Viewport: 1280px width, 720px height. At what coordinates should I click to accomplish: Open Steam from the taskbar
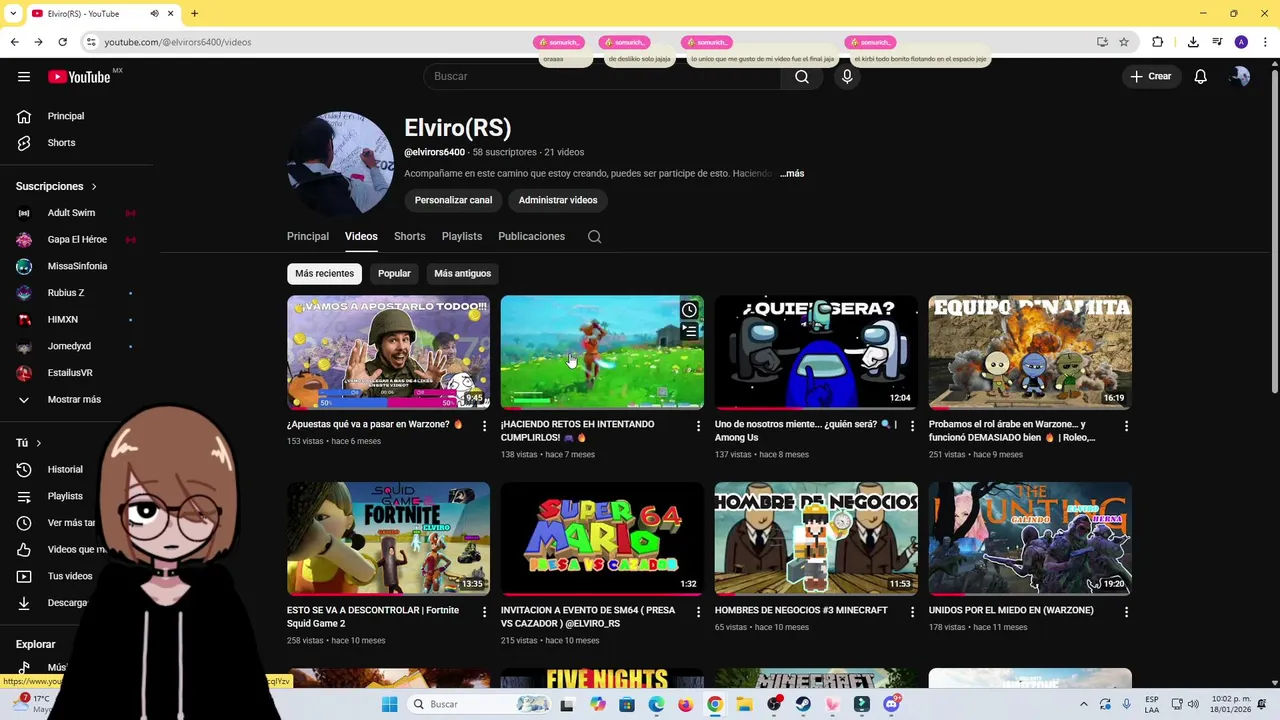click(x=803, y=704)
